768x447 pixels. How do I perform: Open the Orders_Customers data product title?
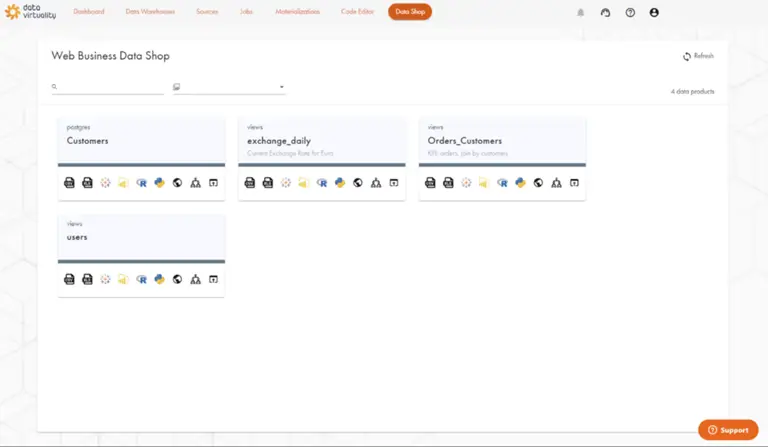(x=464, y=141)
